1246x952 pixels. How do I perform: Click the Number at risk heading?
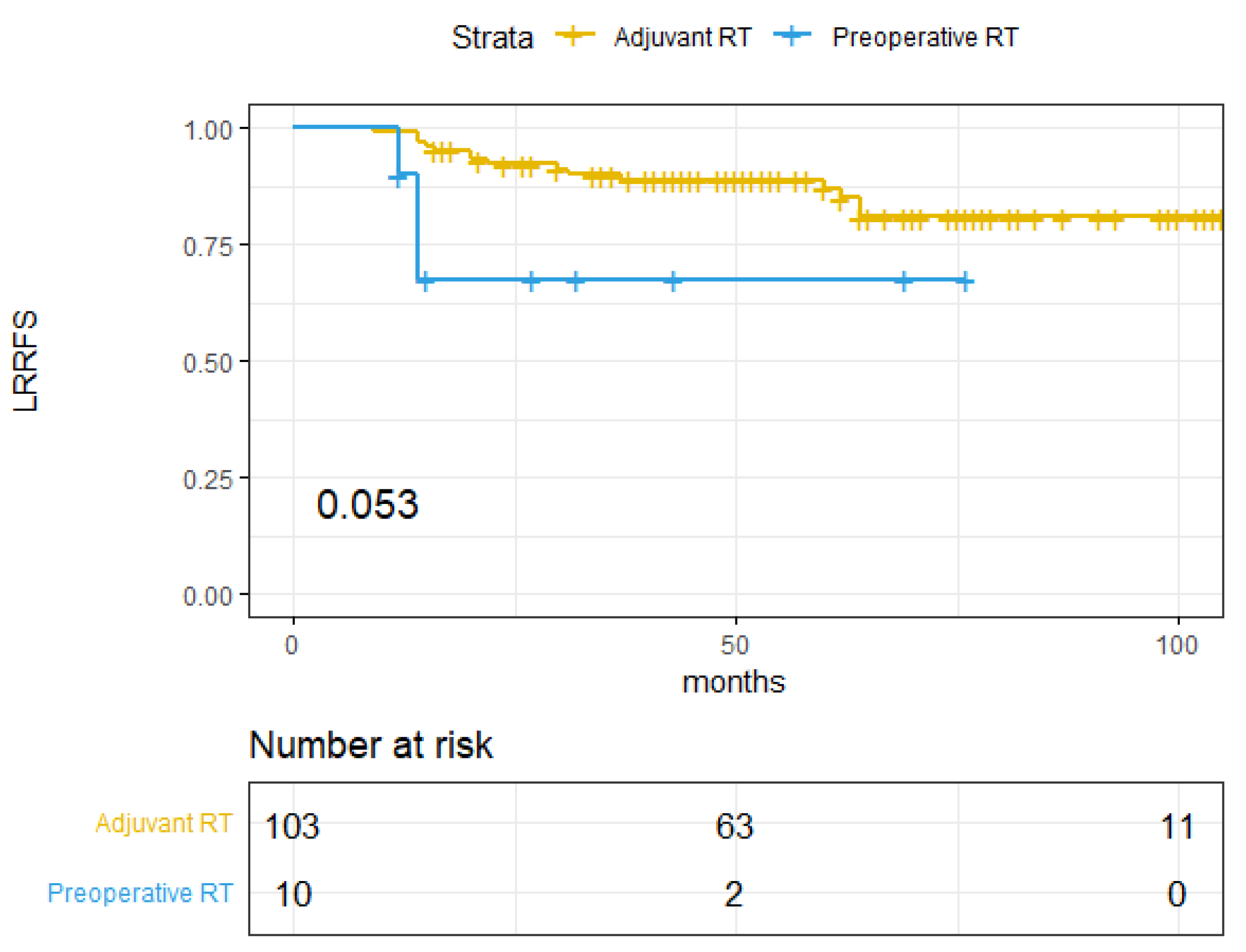[371, 744]
